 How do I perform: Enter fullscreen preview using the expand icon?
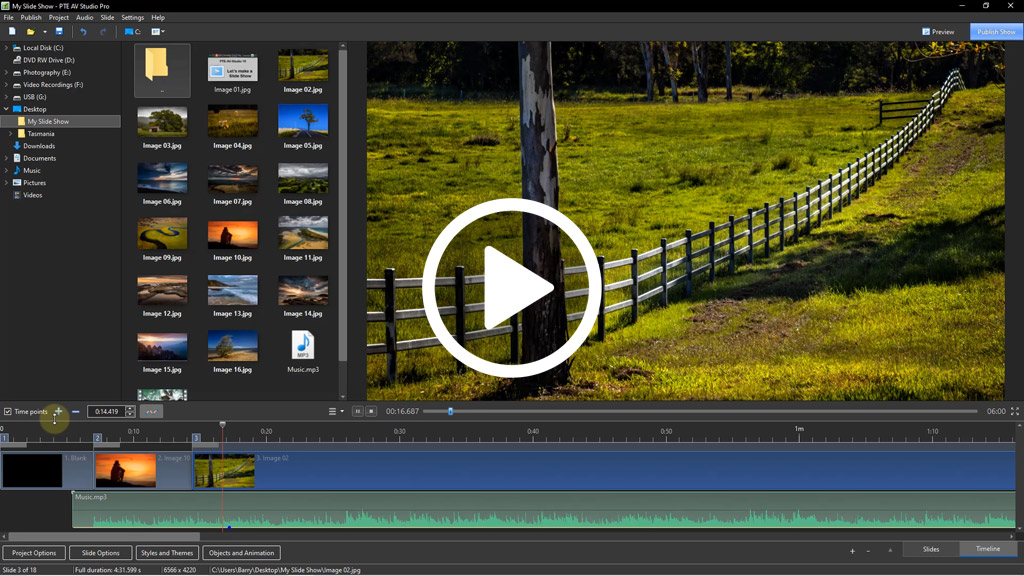pos(1015,411)
